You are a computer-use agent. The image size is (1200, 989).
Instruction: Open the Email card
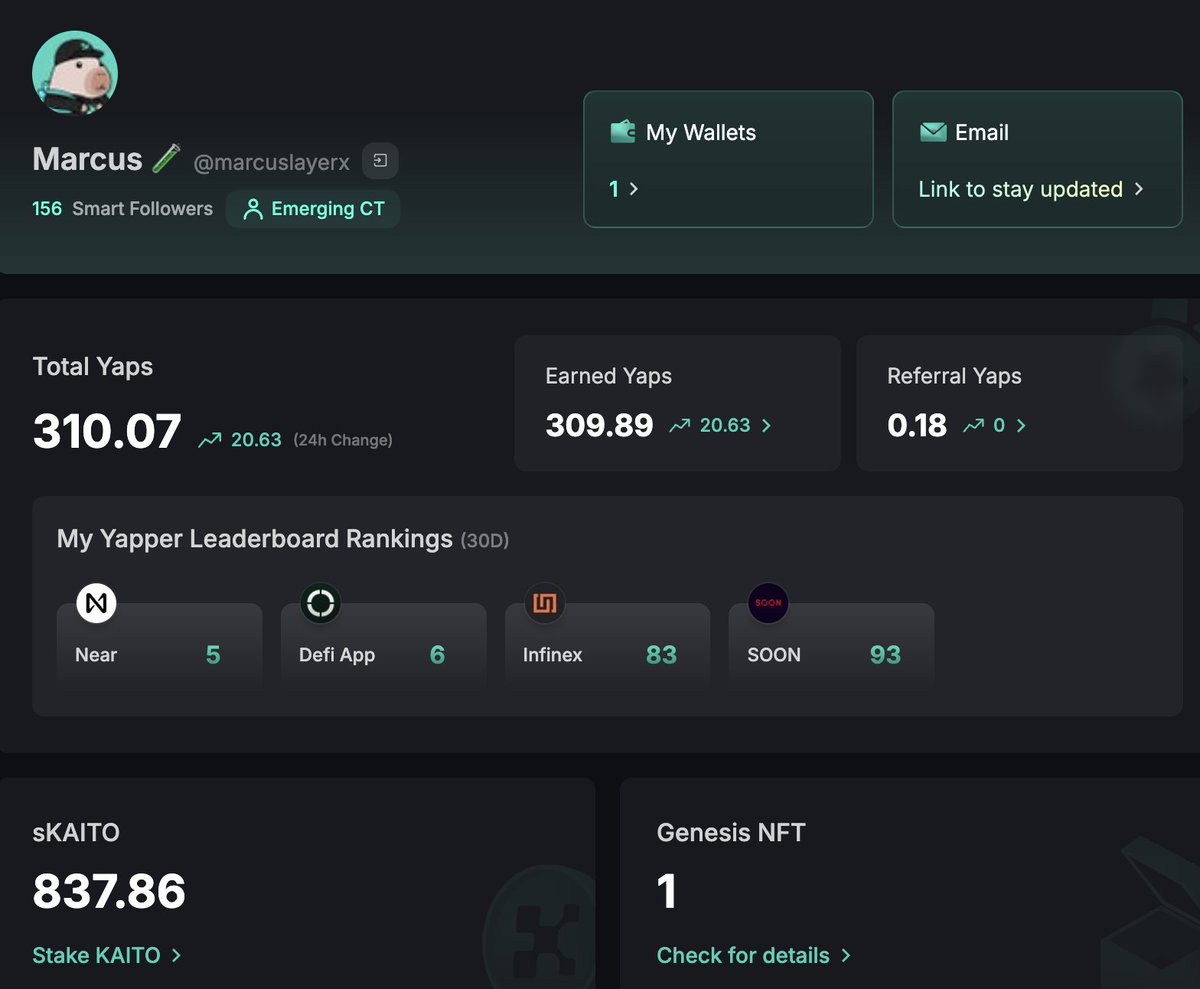coord(1037,159)
